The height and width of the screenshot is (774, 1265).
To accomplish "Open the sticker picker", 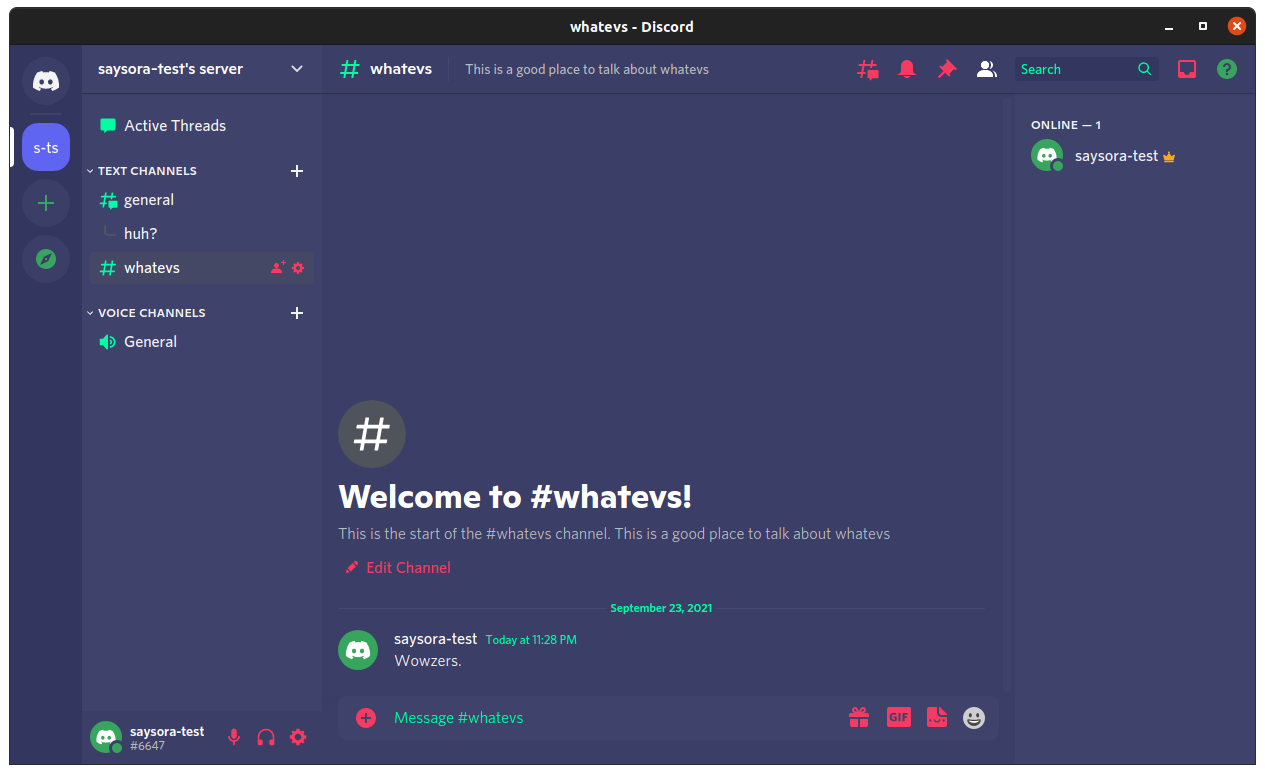I will 936,717.
